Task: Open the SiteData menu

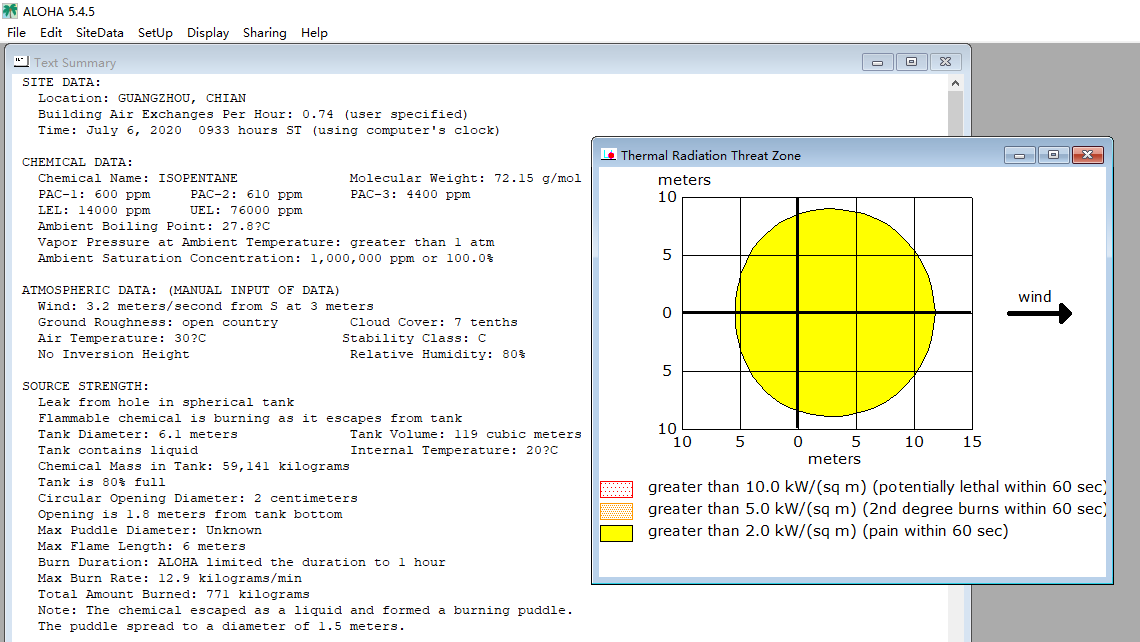Action: (100, 33)
